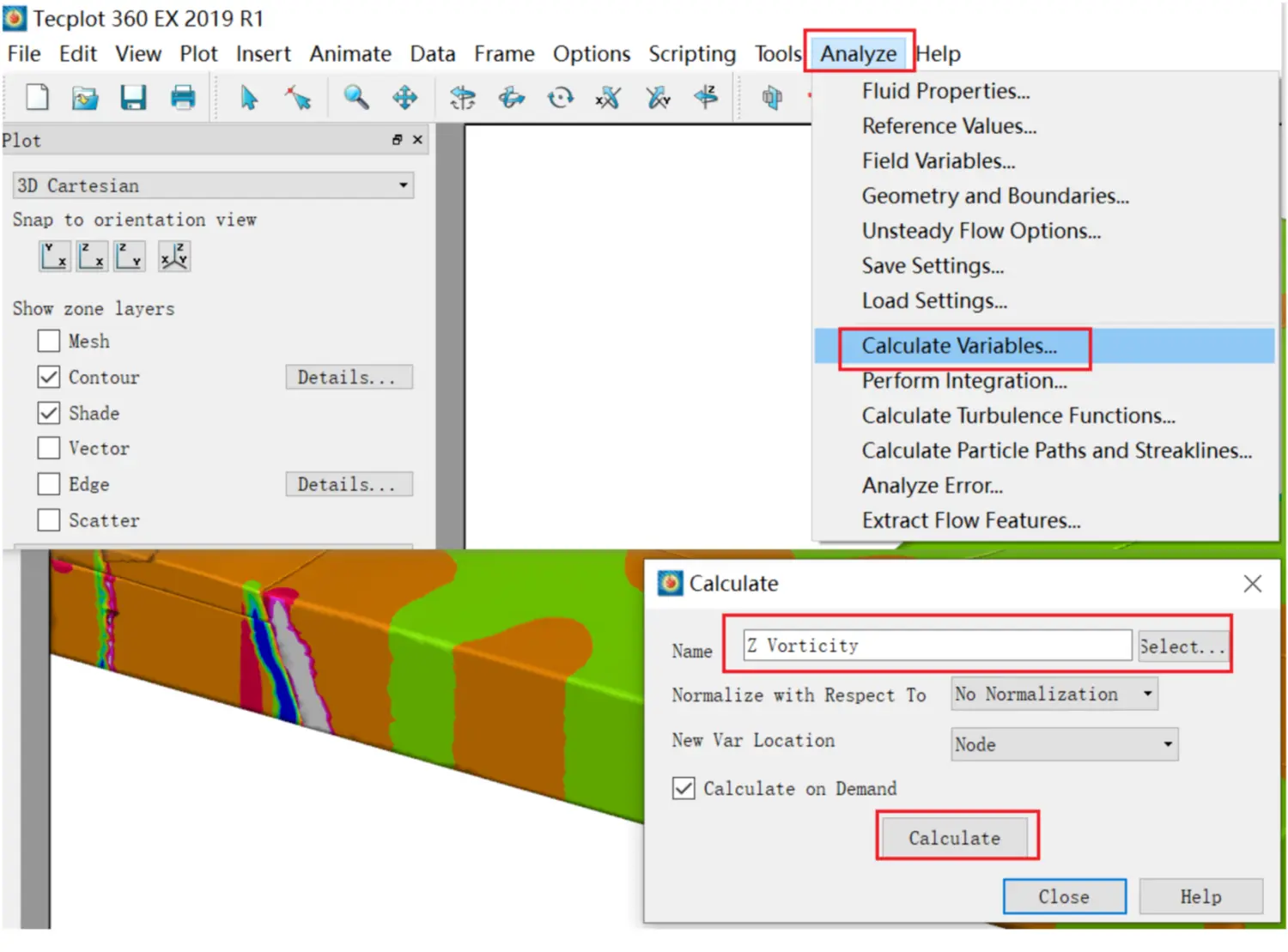
Task: Open the Options menu
Action: coord(592,54)
